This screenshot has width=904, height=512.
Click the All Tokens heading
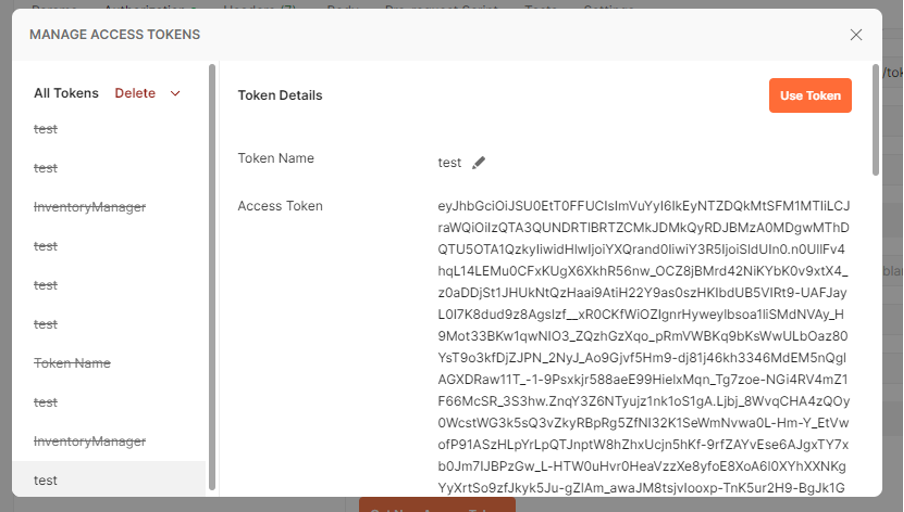coord(66,93)
